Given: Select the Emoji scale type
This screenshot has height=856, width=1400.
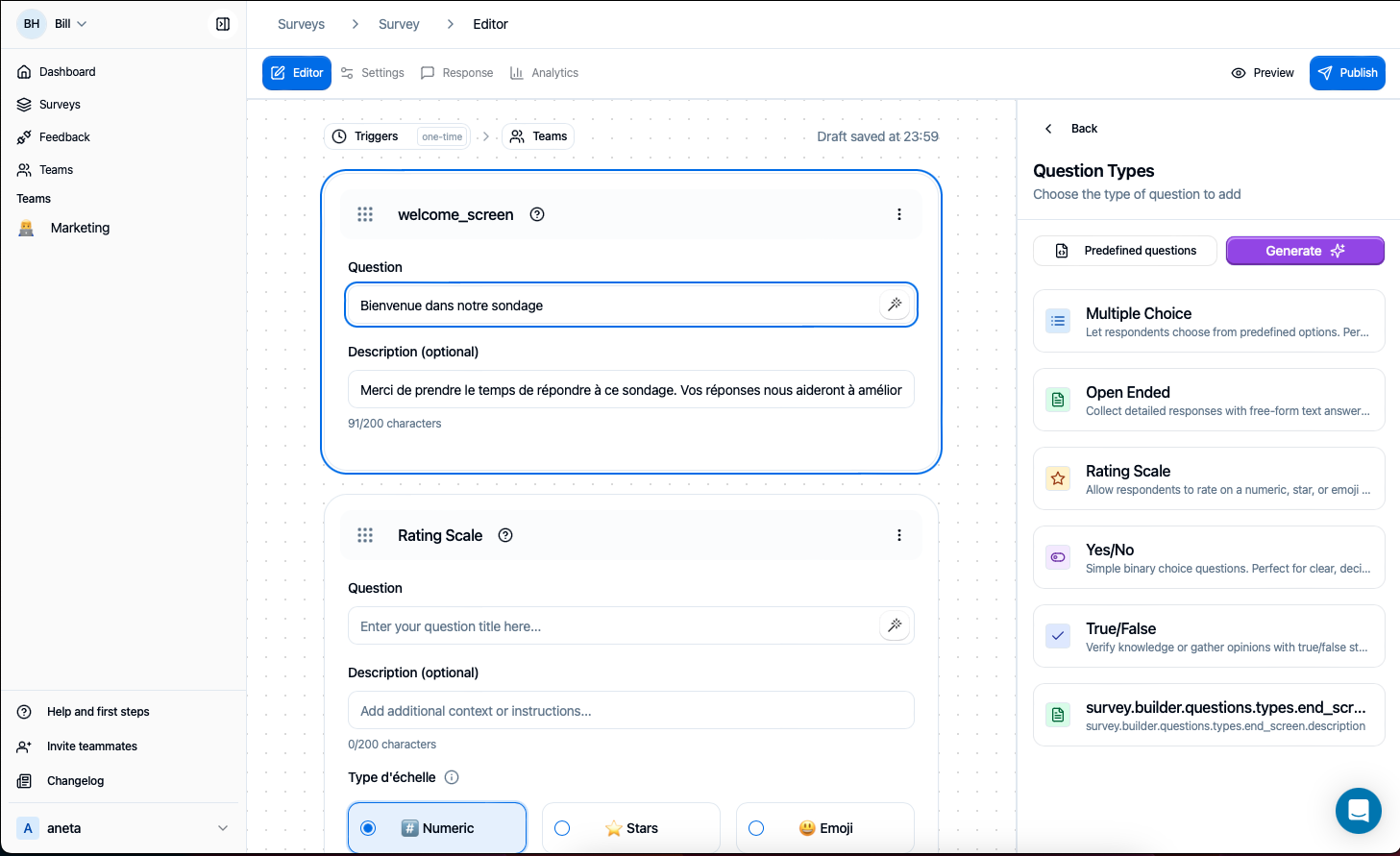Looking at the screenshot, I should 756,827.
